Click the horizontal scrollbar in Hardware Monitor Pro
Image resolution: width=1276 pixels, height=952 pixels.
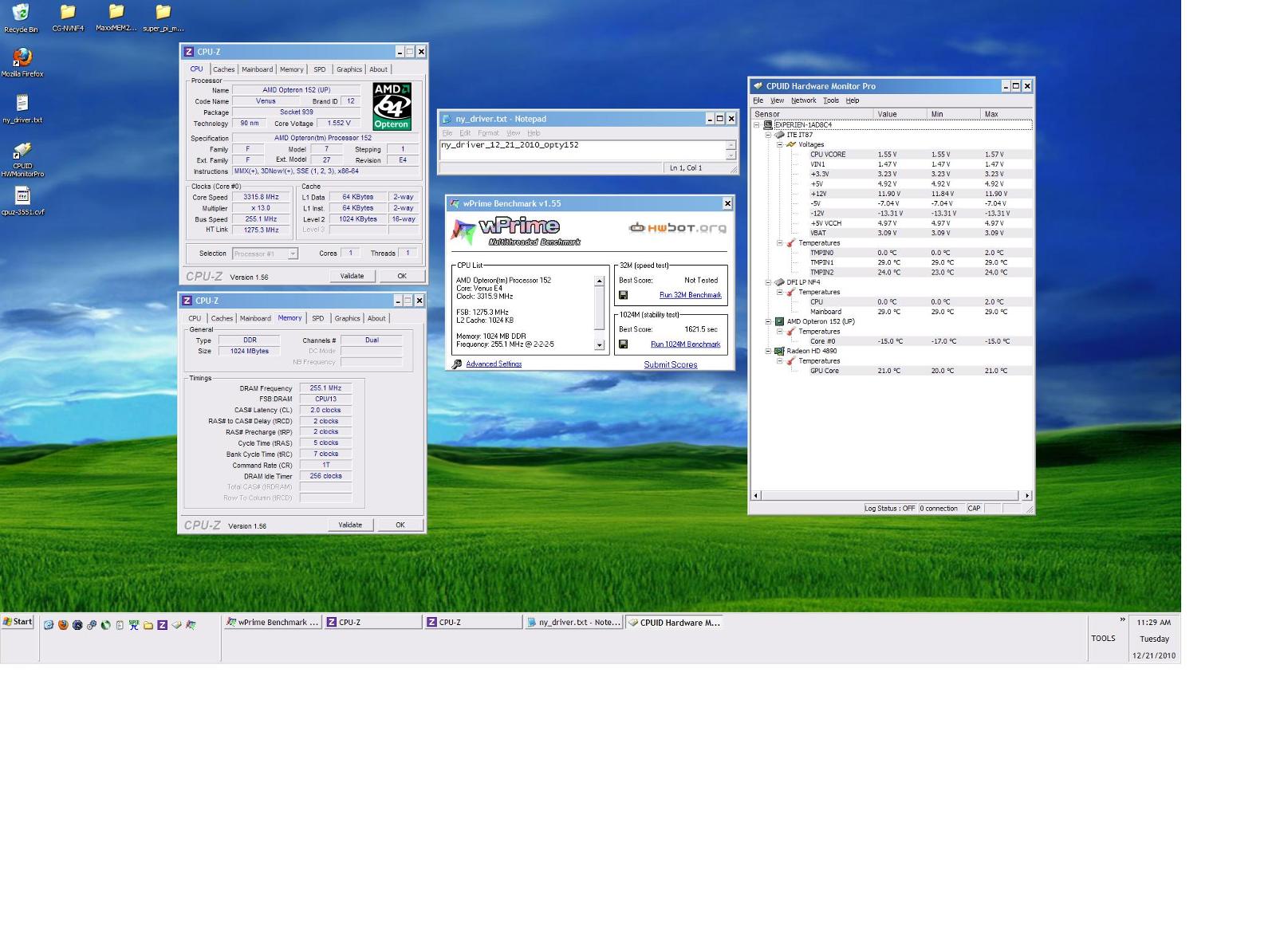click(892, 495)
